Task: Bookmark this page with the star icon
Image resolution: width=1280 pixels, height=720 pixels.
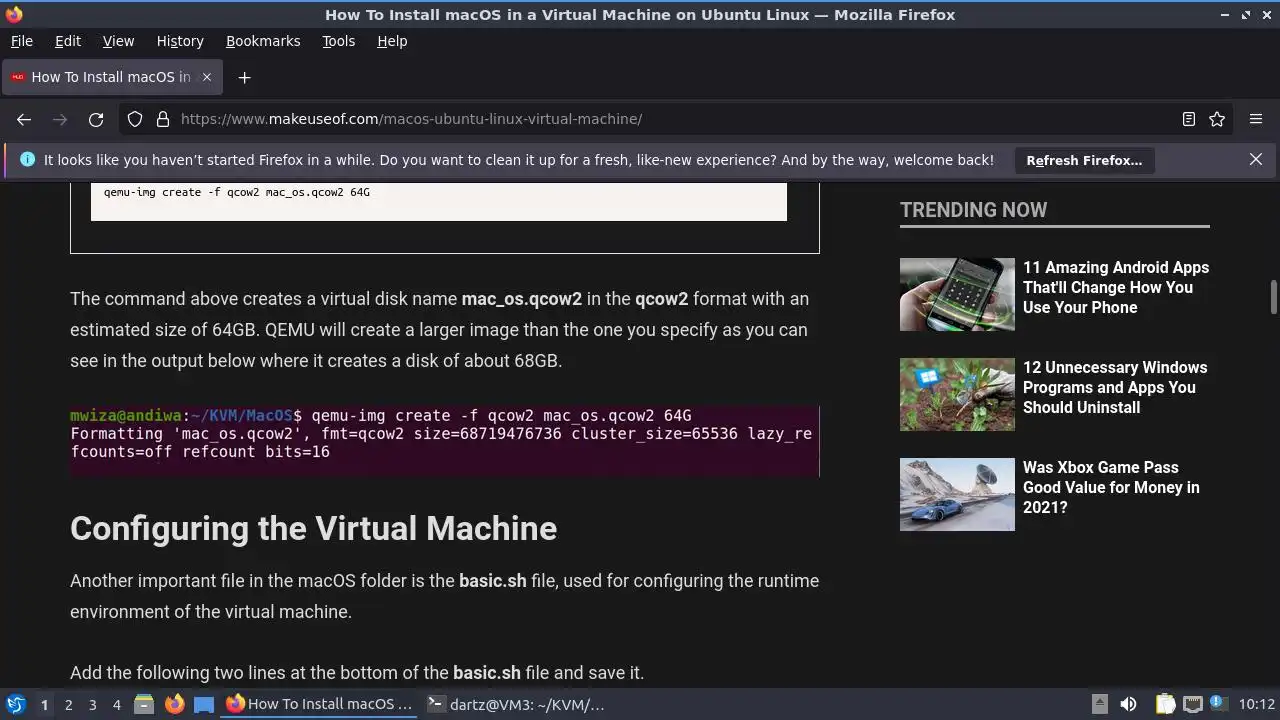Action: click(x=1217, y=119)
